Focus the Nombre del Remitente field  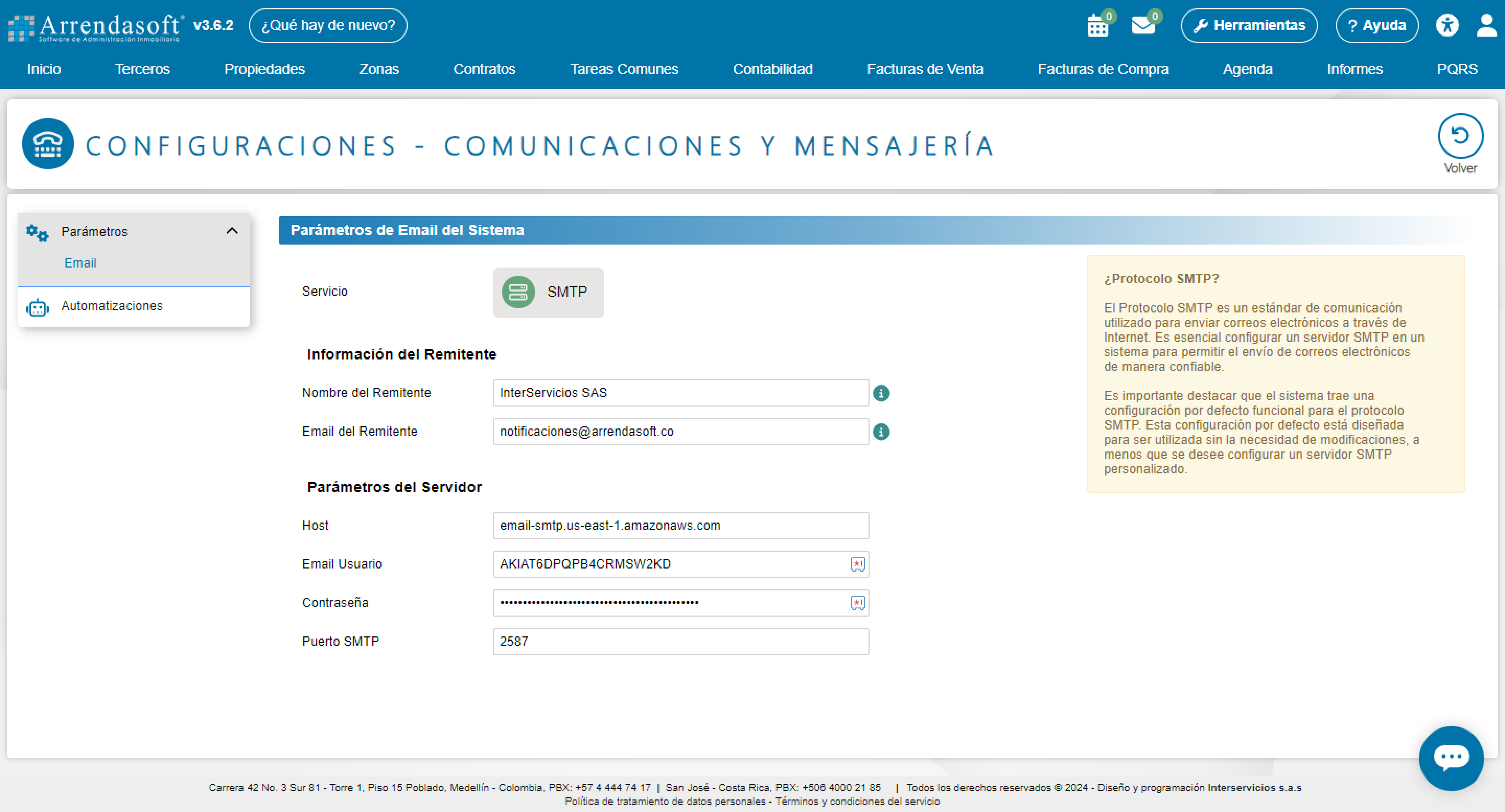[x=681, y=393]
